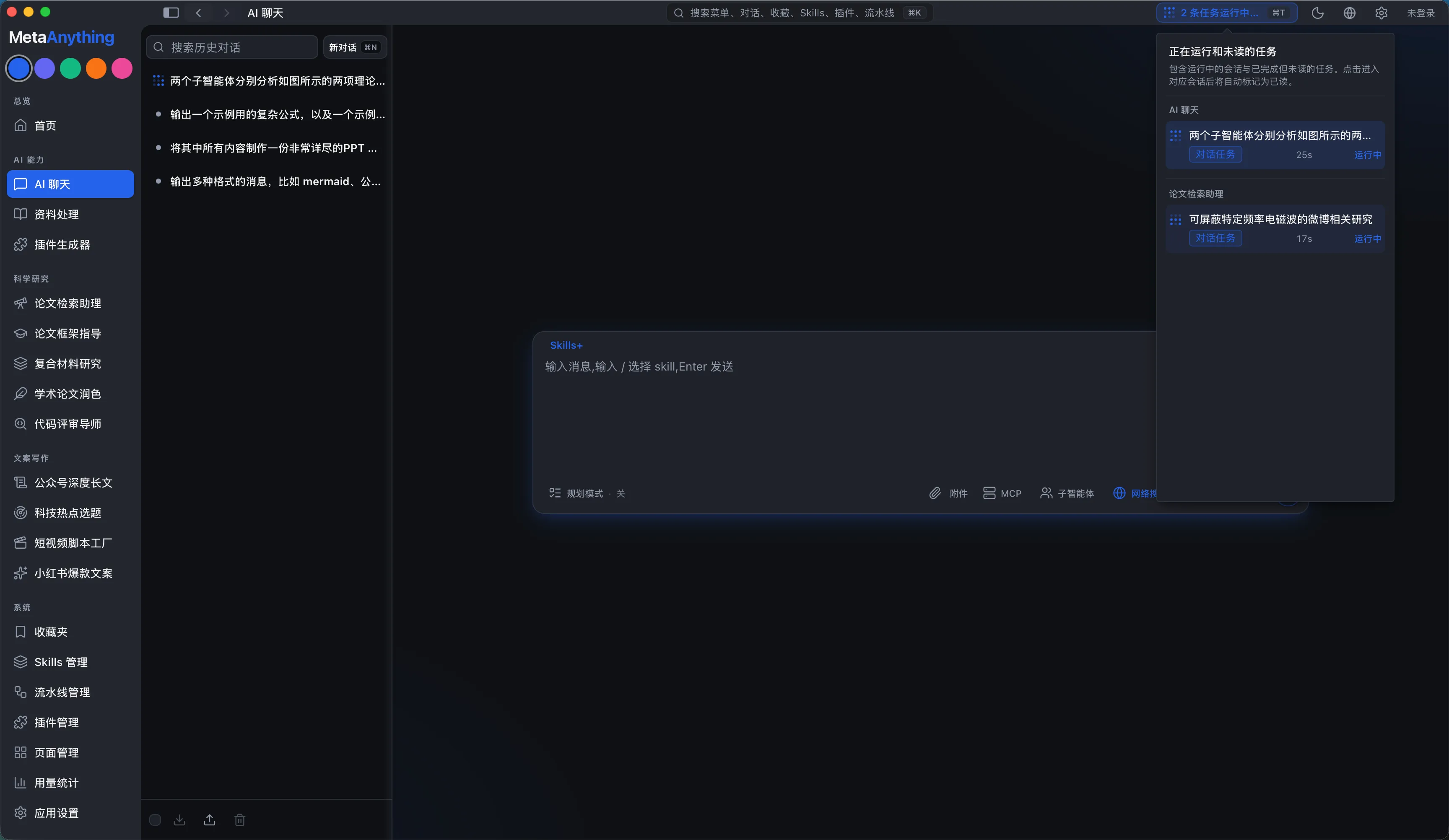Open the 用量统计 chart icon item

coord(70,783)
